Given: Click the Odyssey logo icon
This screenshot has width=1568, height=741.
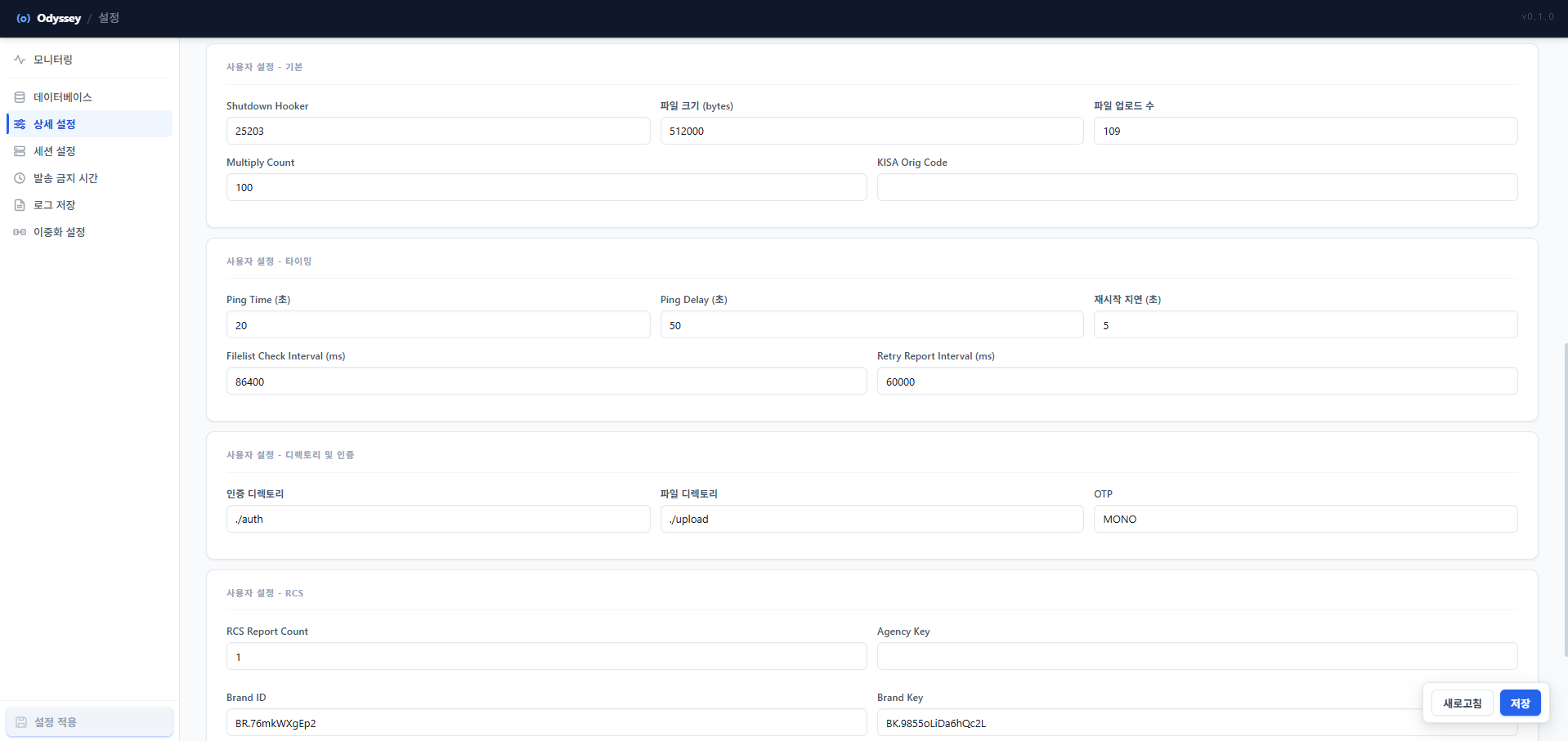Looking at the screenshot, I should click(23, 18).
